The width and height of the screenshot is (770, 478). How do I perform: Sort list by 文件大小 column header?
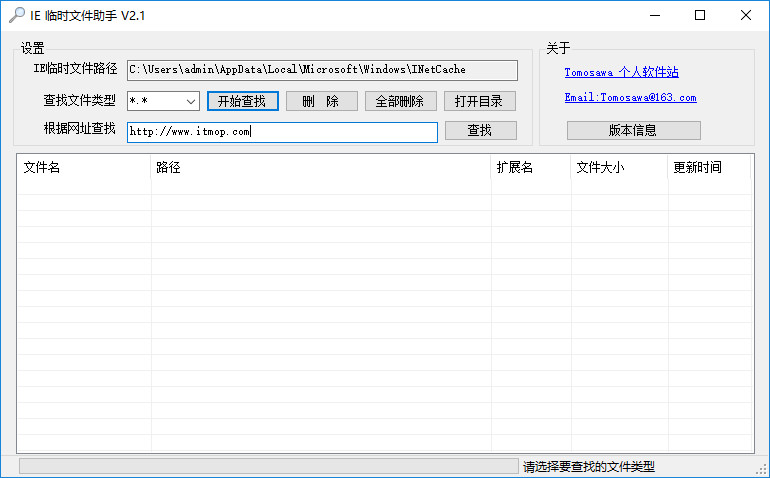tap(619, 168)
